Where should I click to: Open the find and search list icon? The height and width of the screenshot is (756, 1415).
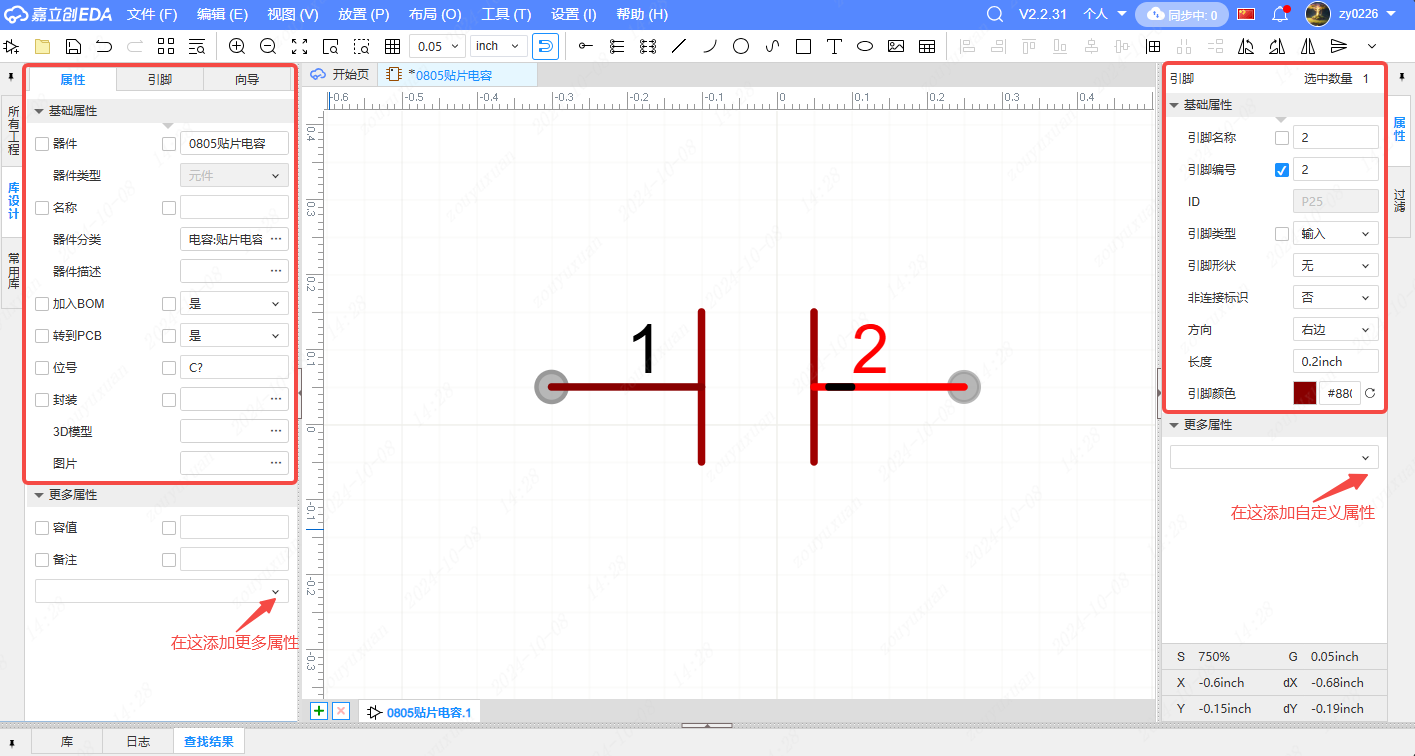tap(197, 47)
